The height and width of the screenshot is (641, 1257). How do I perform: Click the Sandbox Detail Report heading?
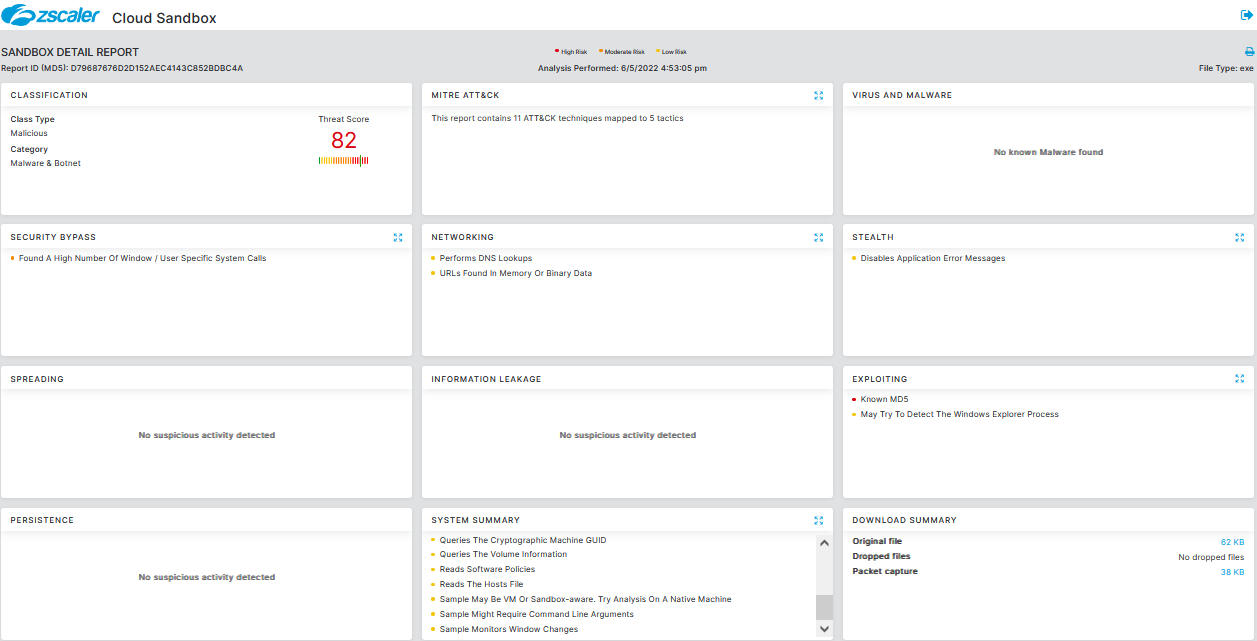click(70, 52)
